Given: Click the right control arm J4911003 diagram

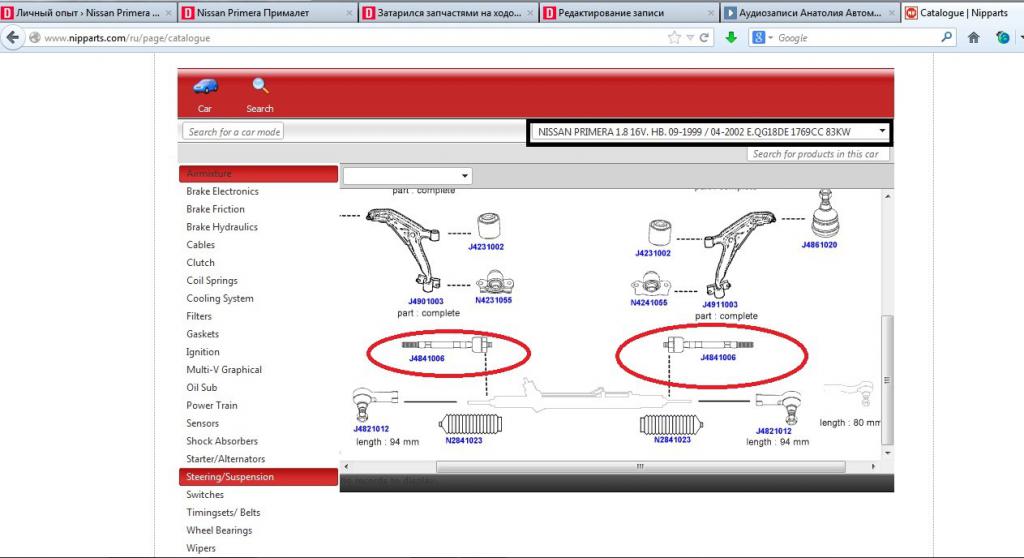Looking at the screenshot, I should click(741, 254).
